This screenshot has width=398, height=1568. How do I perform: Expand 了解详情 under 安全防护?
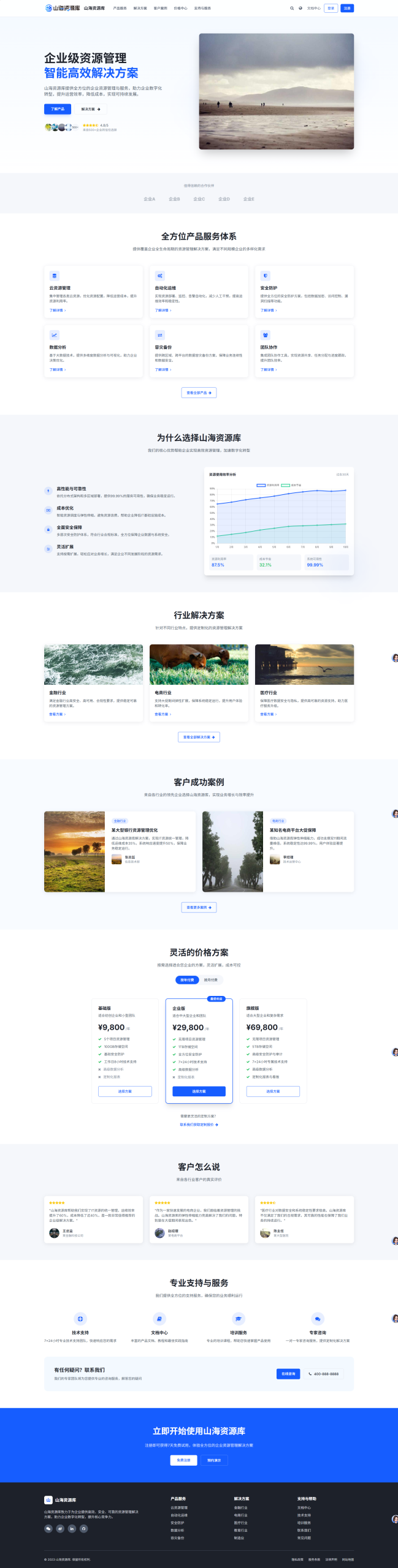point(268,311)
